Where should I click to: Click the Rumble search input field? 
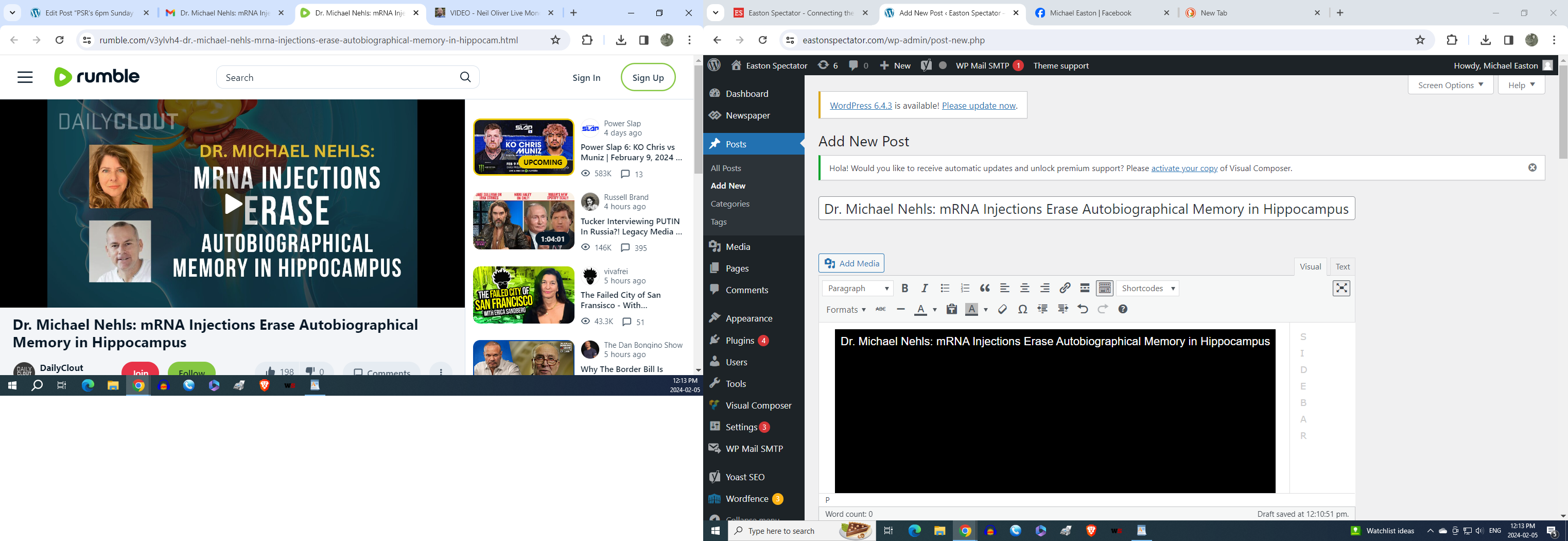click(338, 77)
